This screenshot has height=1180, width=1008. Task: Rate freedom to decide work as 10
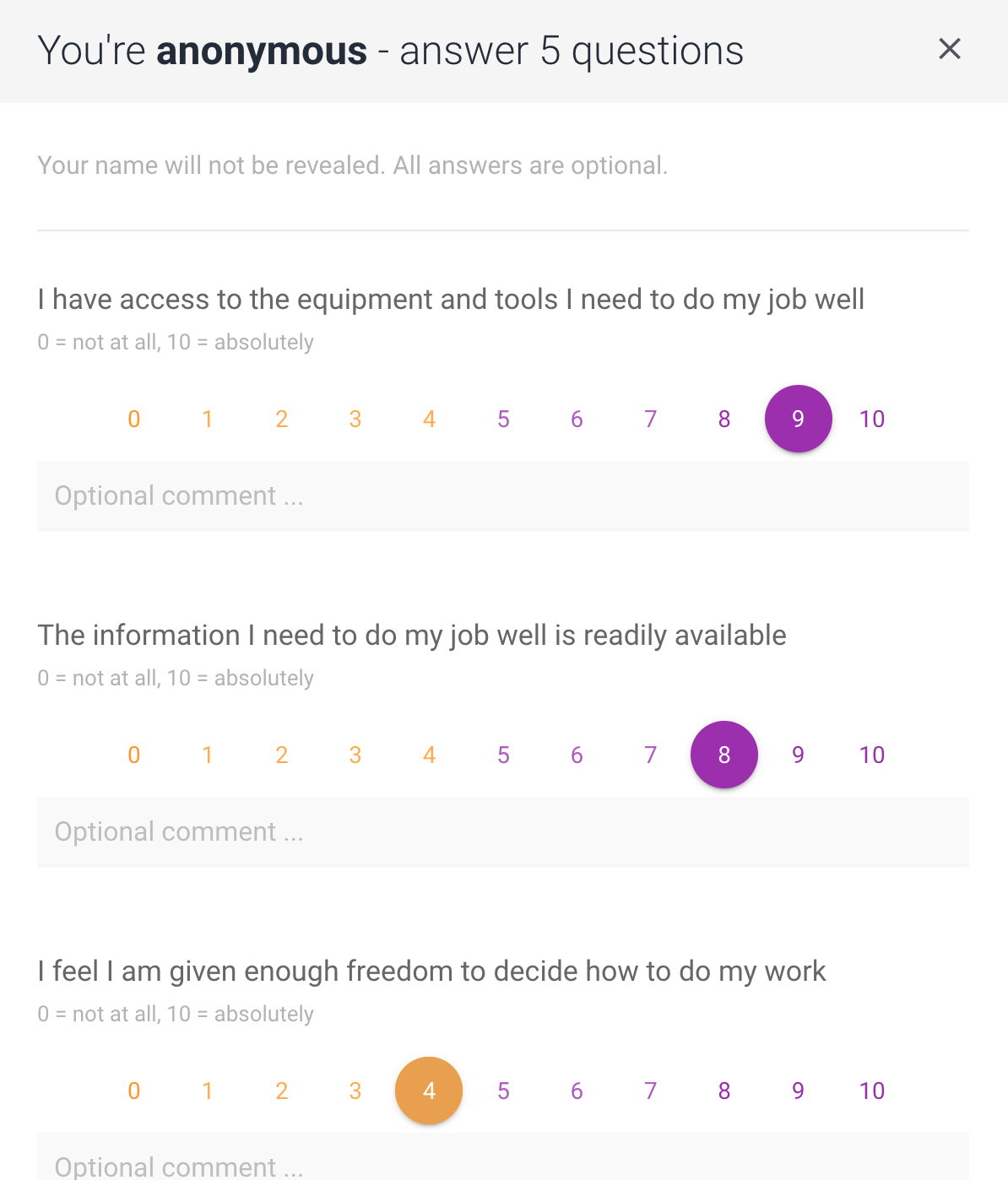coord(871,1091)
